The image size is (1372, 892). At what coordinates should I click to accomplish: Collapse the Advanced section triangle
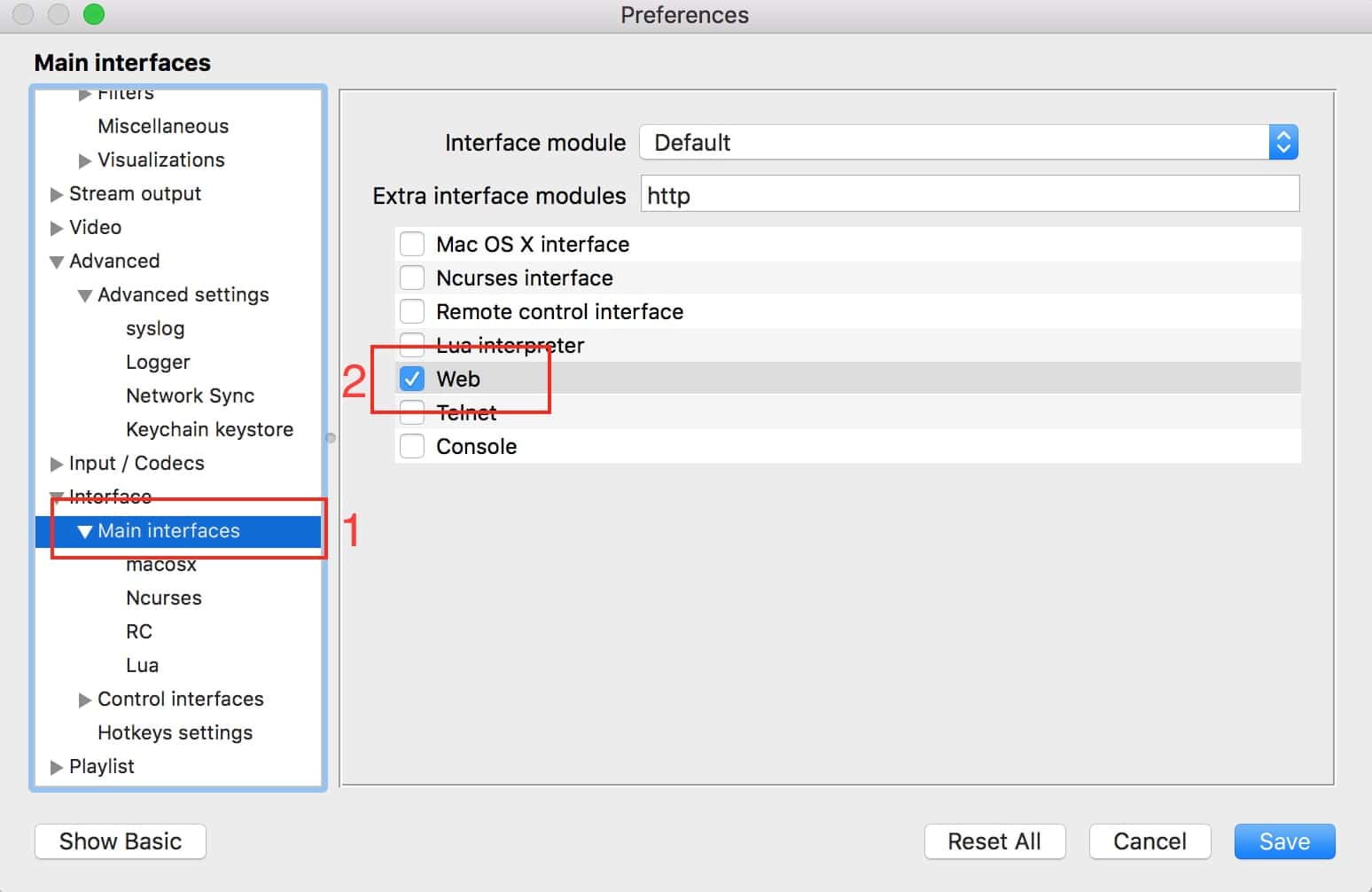coord(57,262)
